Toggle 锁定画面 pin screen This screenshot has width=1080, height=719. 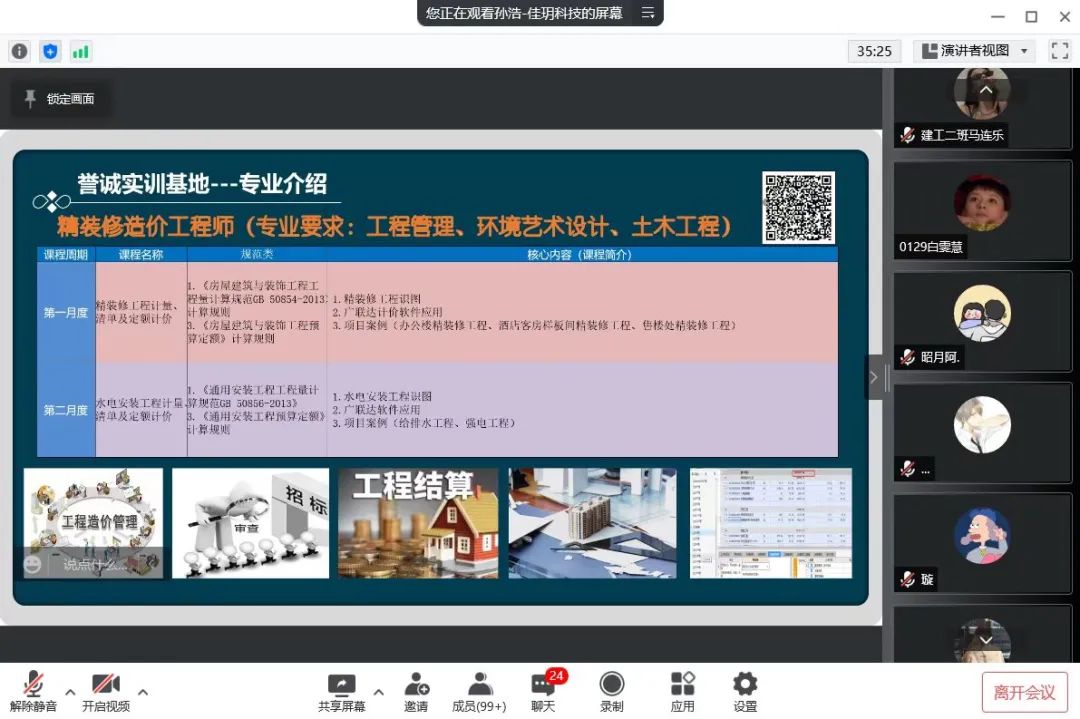click(59, 99)
